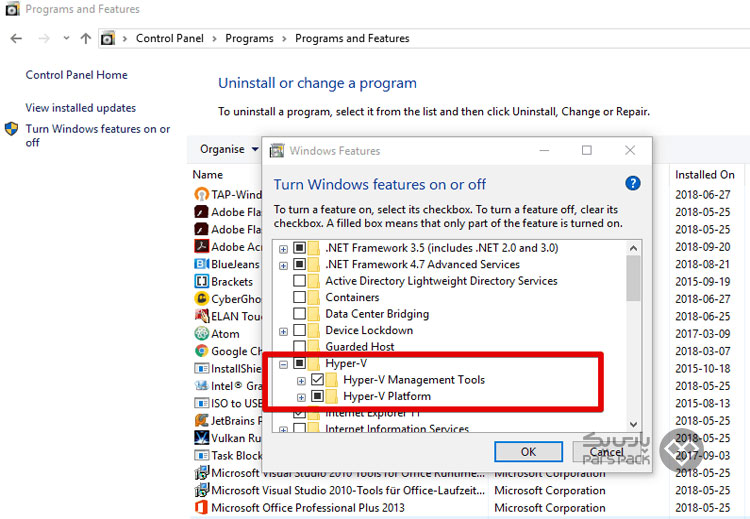Viewport: 750px width, 519px height.
Task: Expand the Hyper-V Management Tools node
Action: (301, 381)
